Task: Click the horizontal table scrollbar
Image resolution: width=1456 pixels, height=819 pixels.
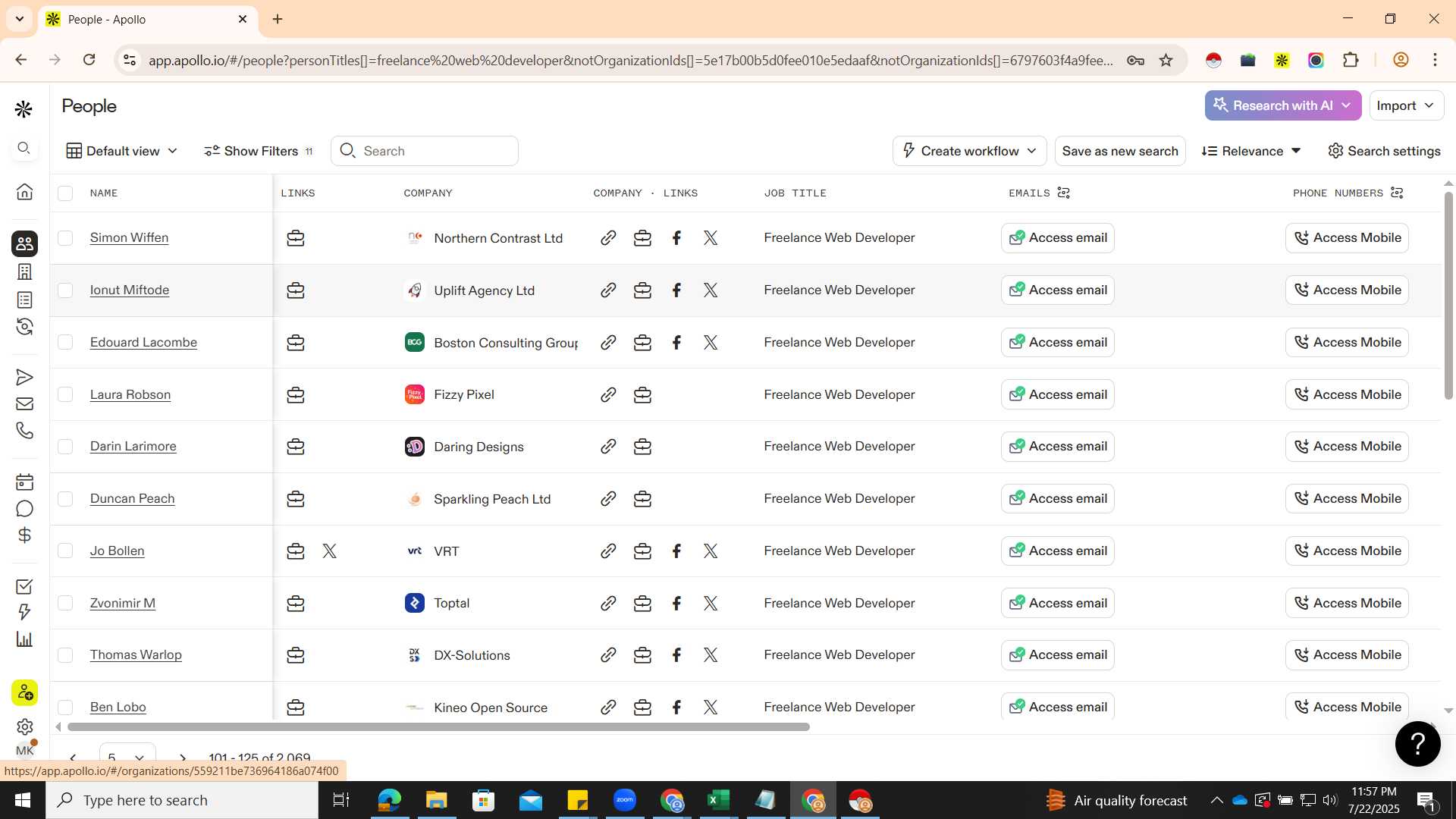Action: pyautogui.click(x=438, y=726)
